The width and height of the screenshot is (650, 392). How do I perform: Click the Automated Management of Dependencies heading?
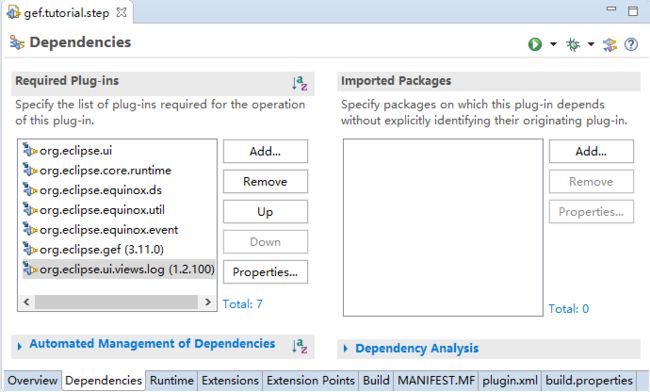pos(152,344)
